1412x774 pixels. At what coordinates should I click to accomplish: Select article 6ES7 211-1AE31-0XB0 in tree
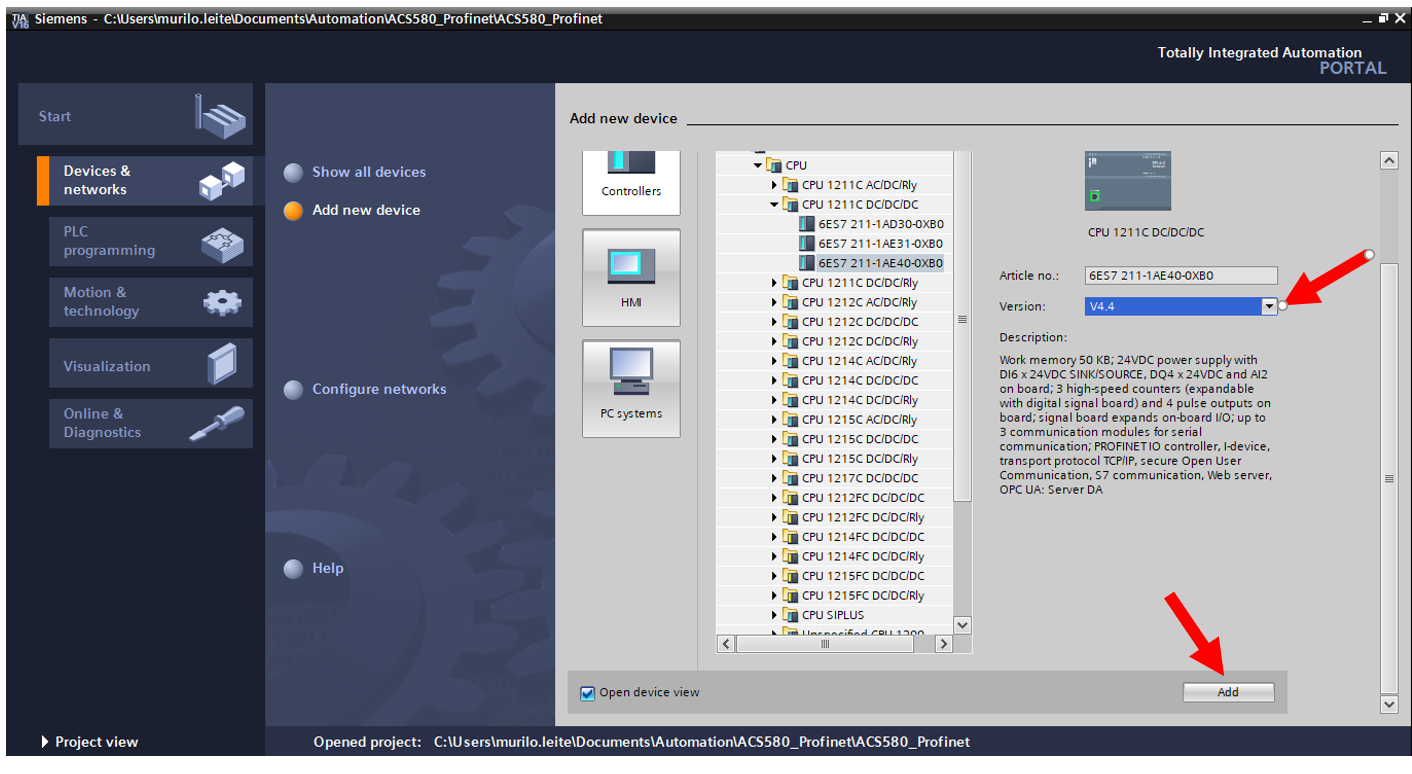(x=880, y=244)
